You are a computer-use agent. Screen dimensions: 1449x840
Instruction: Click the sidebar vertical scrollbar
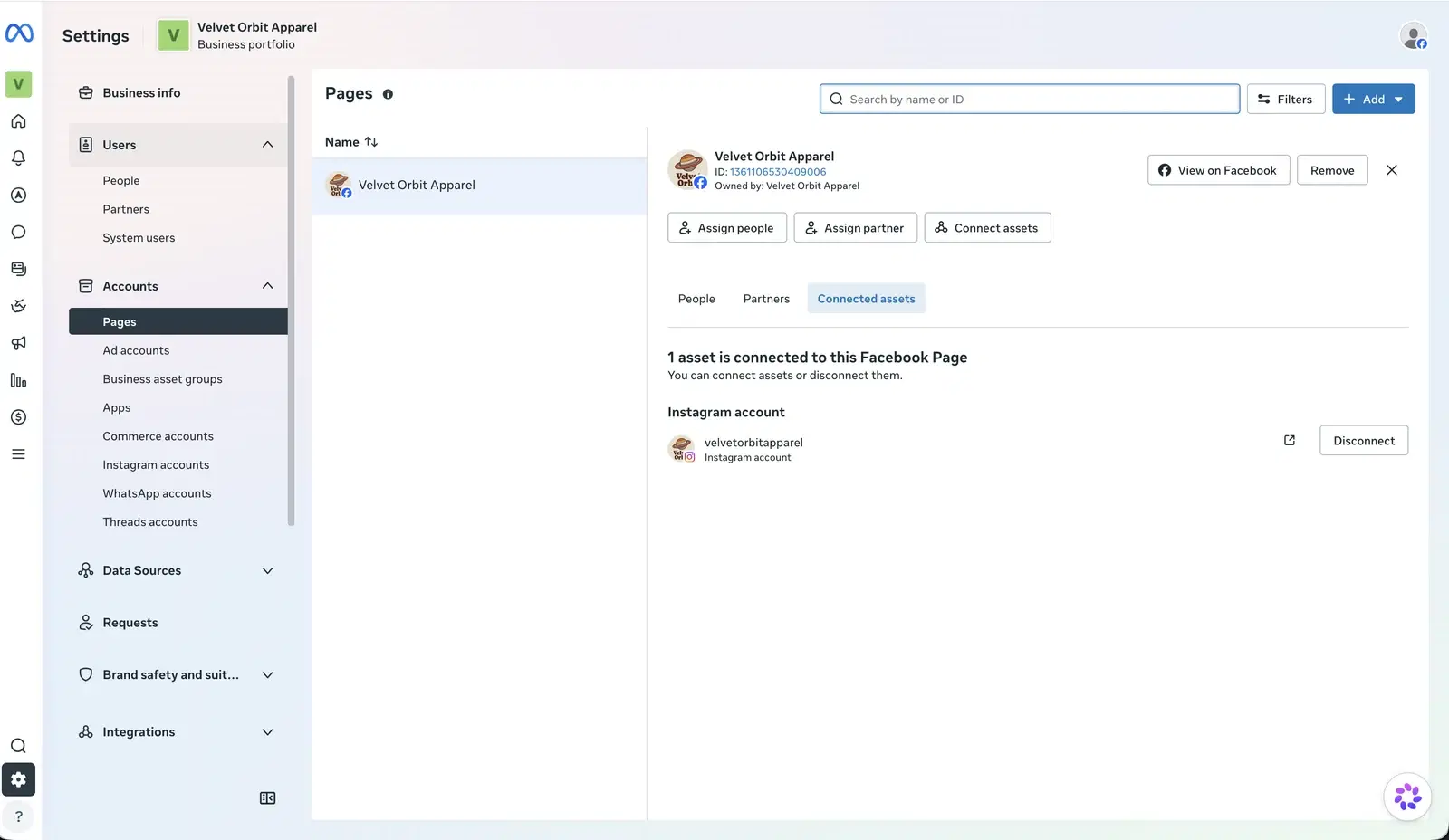(291, 301)
